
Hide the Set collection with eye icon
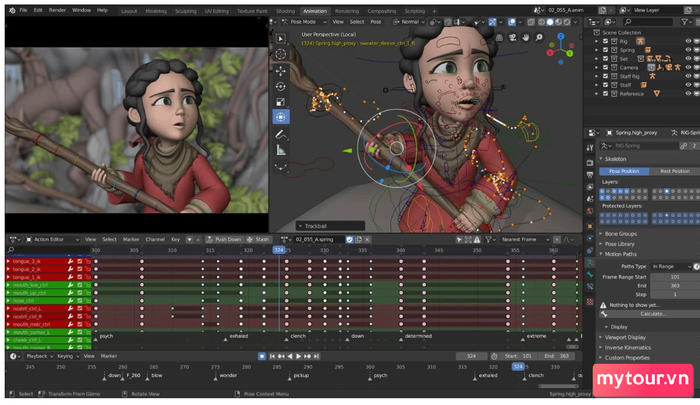688,58
